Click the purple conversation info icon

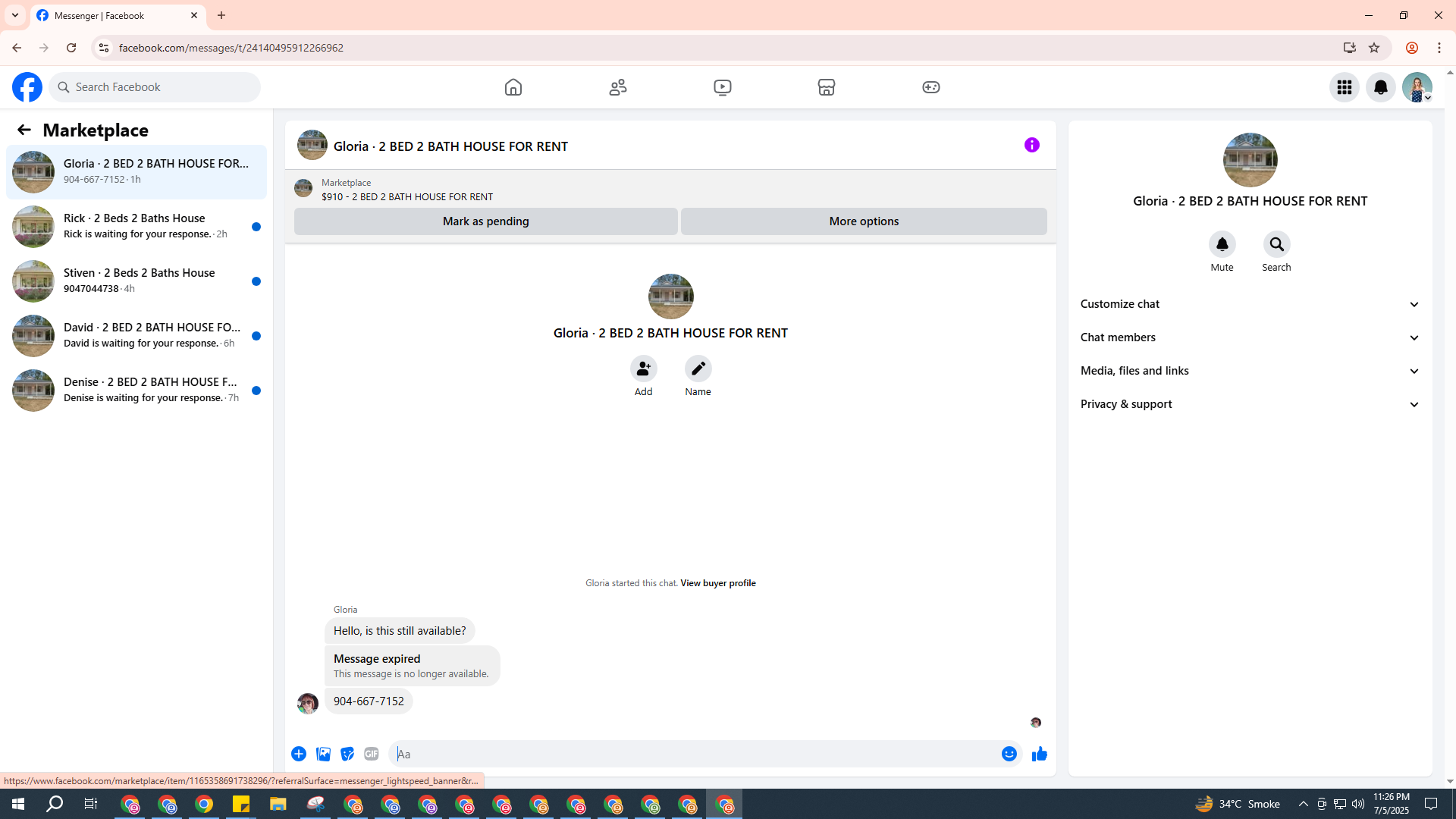click(1031, 145)
